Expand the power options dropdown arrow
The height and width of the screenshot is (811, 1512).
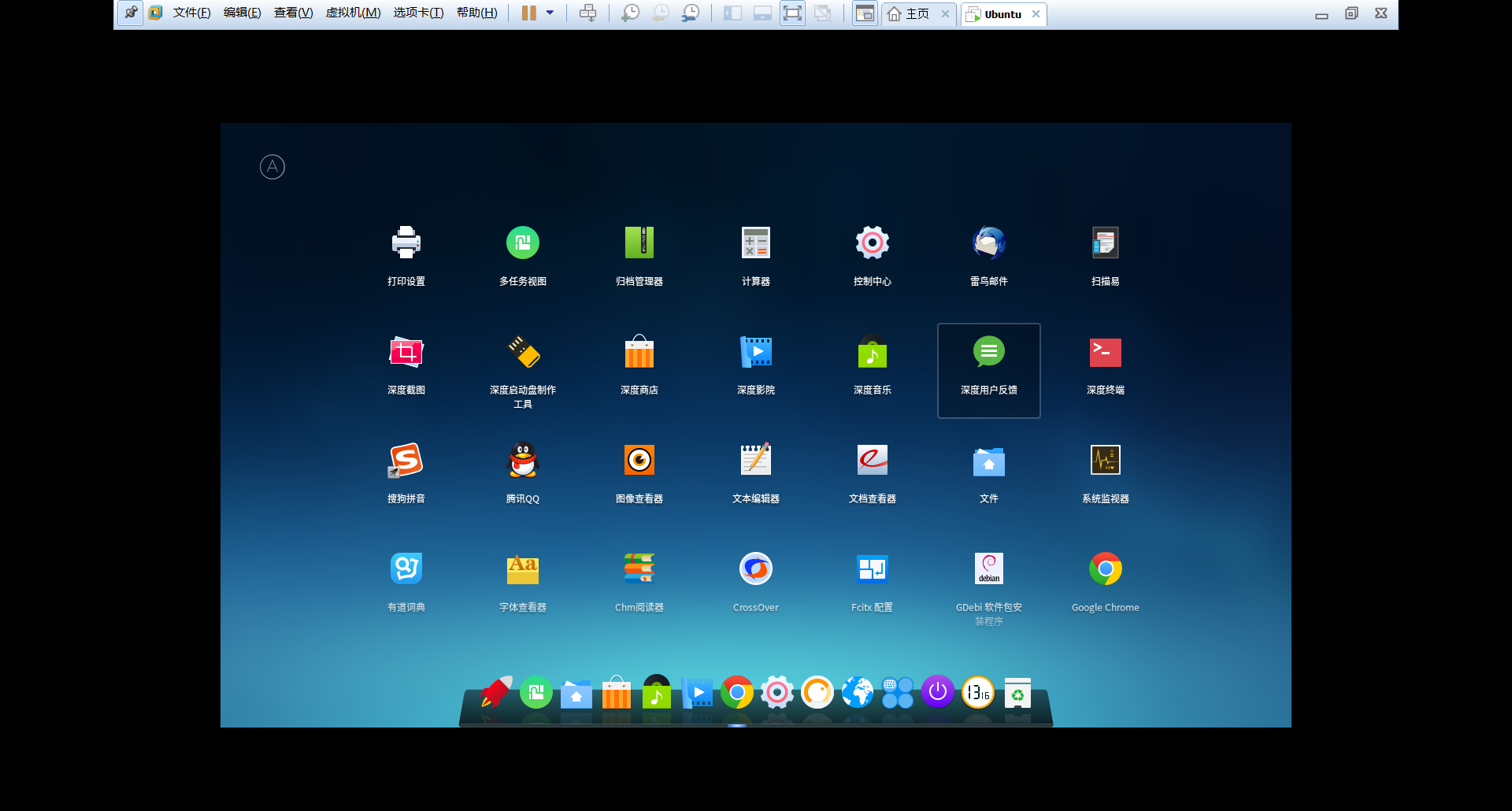(x=550, y=13)
